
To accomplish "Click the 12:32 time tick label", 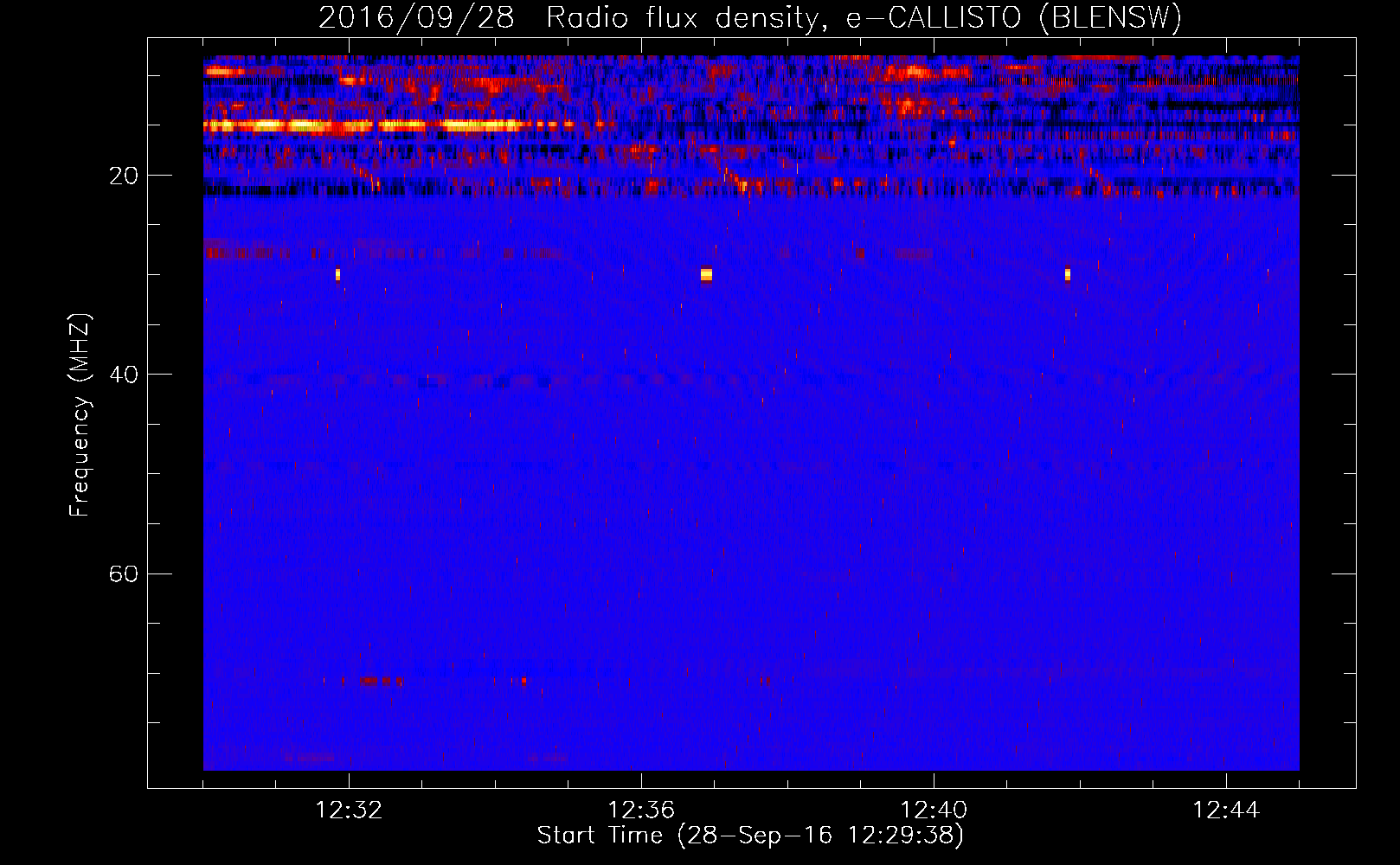I will (x=349, y=811).
